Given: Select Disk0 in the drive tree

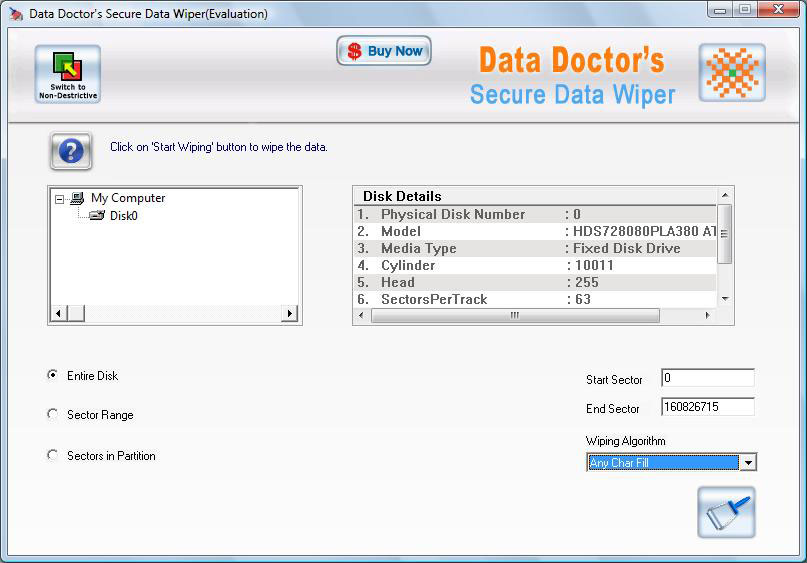Looking at the screenshot, I should coord(124,216).
